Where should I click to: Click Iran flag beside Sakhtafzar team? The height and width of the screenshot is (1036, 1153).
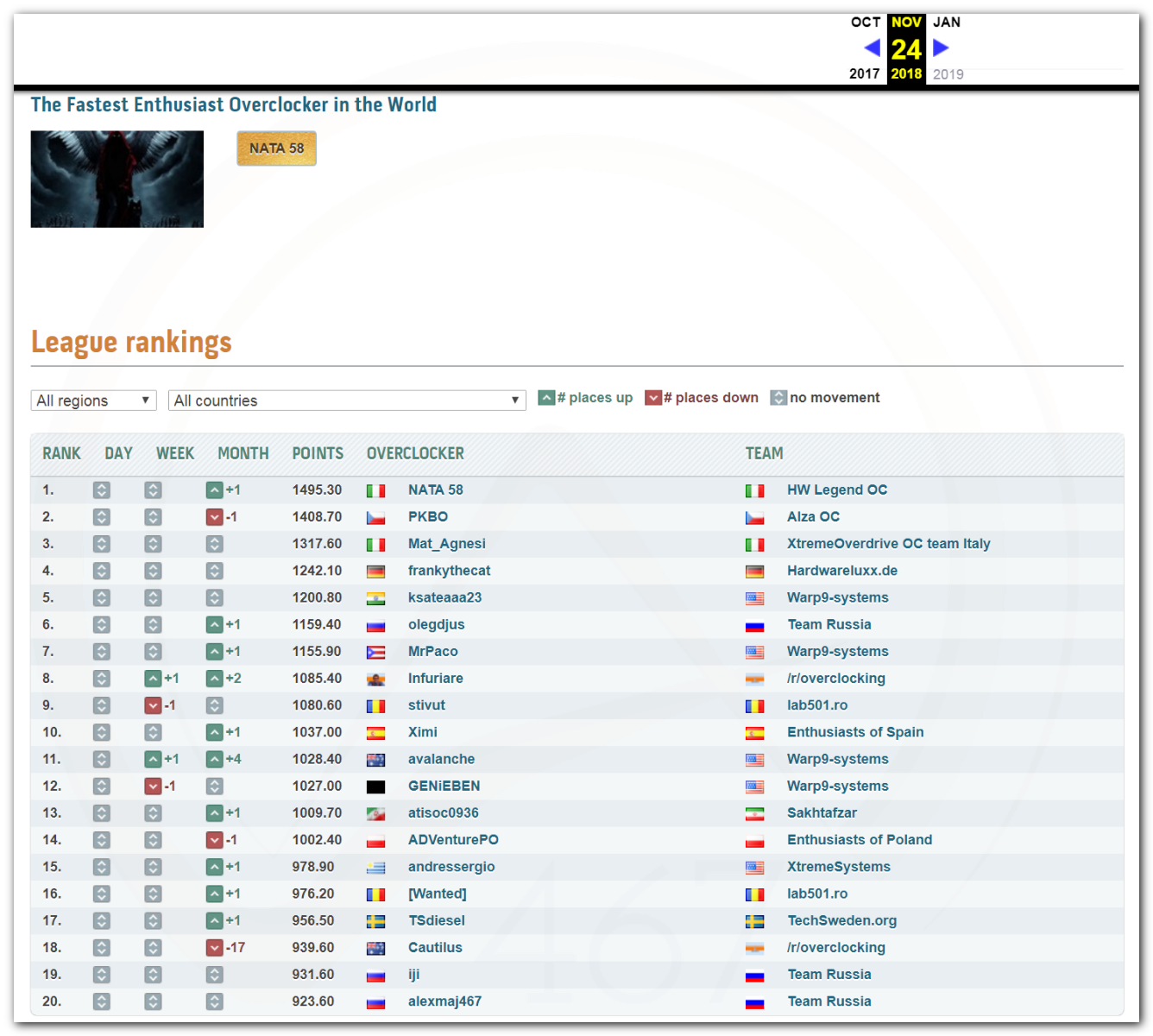(x=754, y=814)
